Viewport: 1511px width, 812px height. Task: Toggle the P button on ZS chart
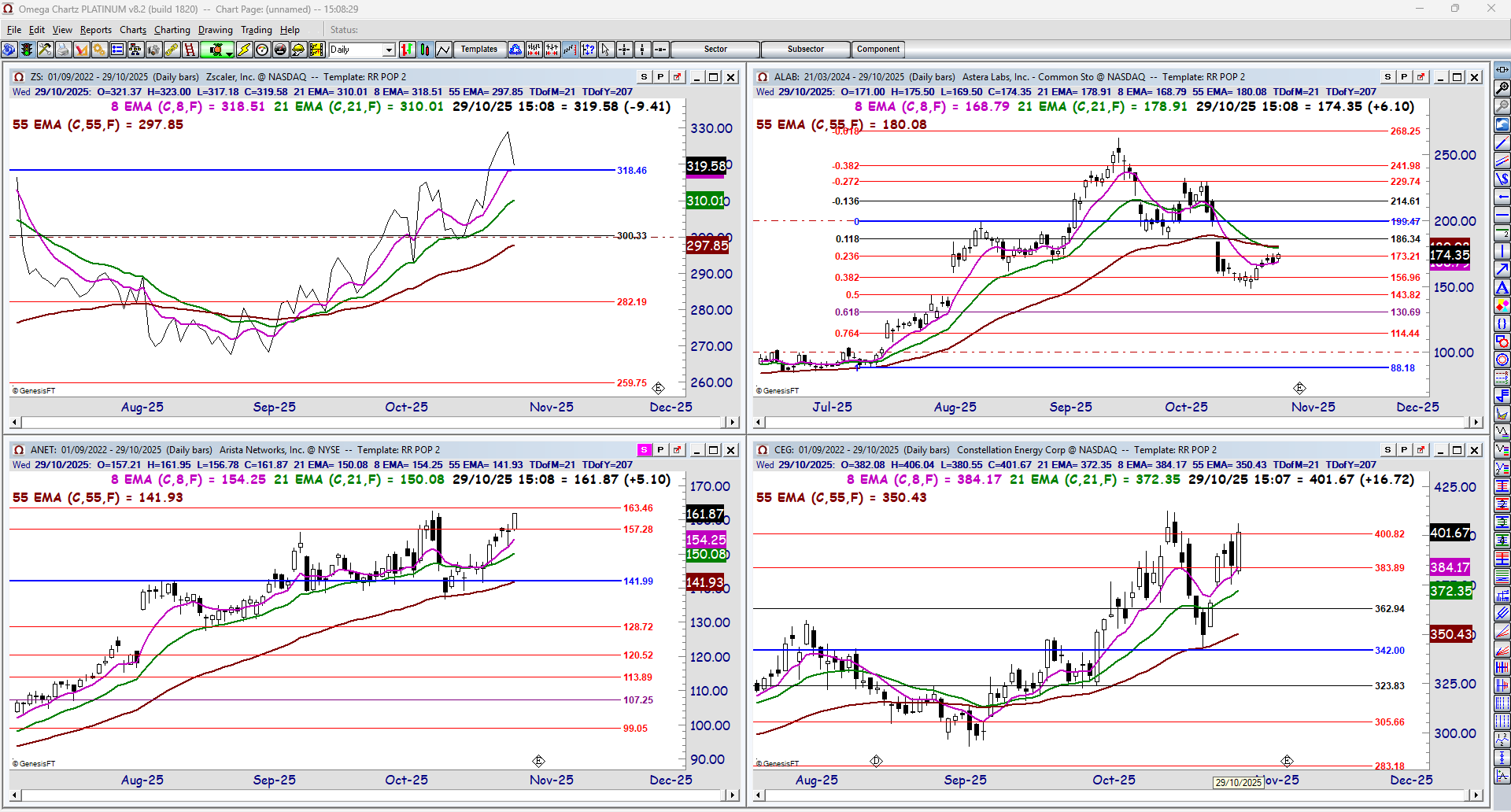point(660,77)
